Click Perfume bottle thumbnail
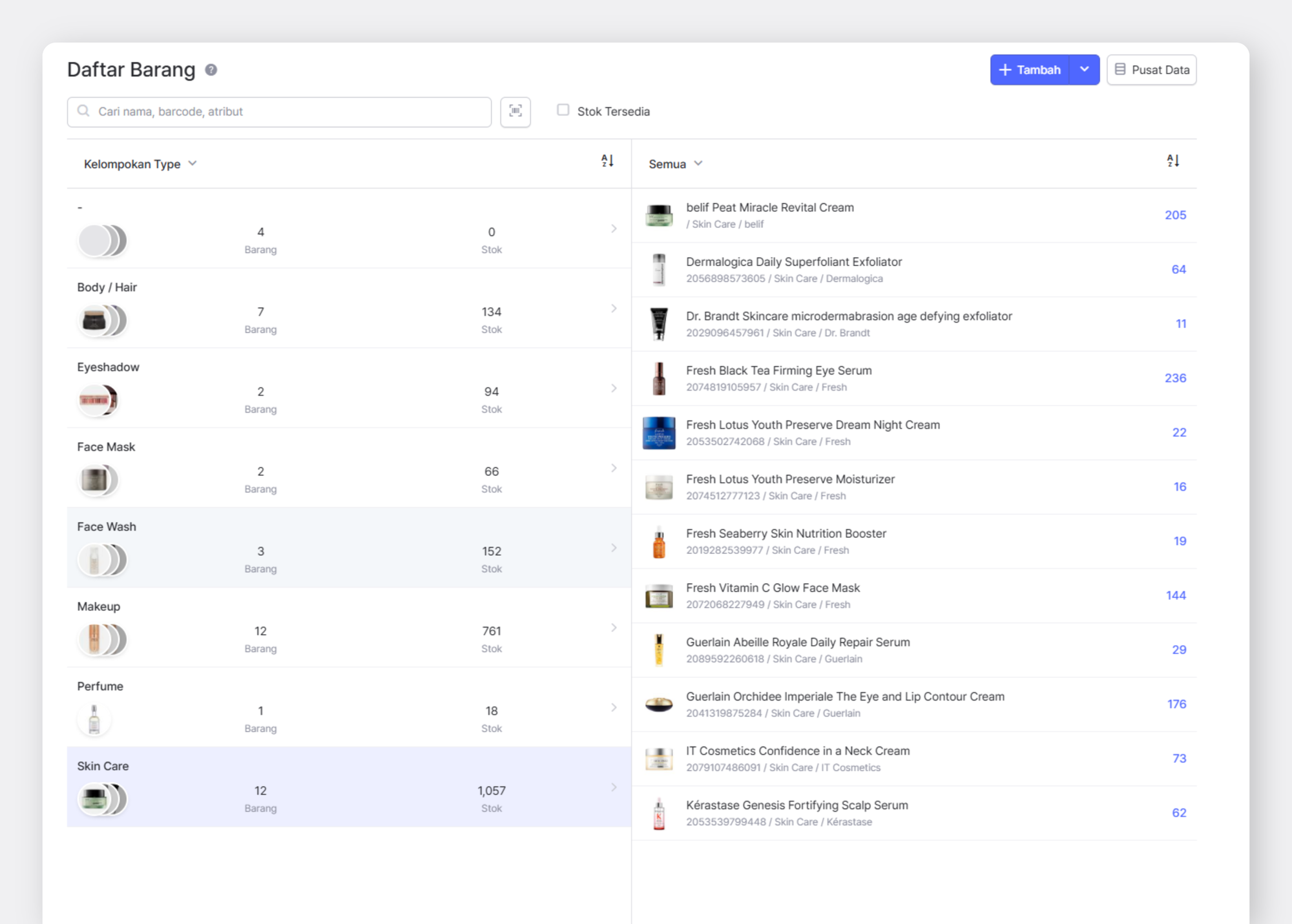The image size is (1292, 924). 94,719
